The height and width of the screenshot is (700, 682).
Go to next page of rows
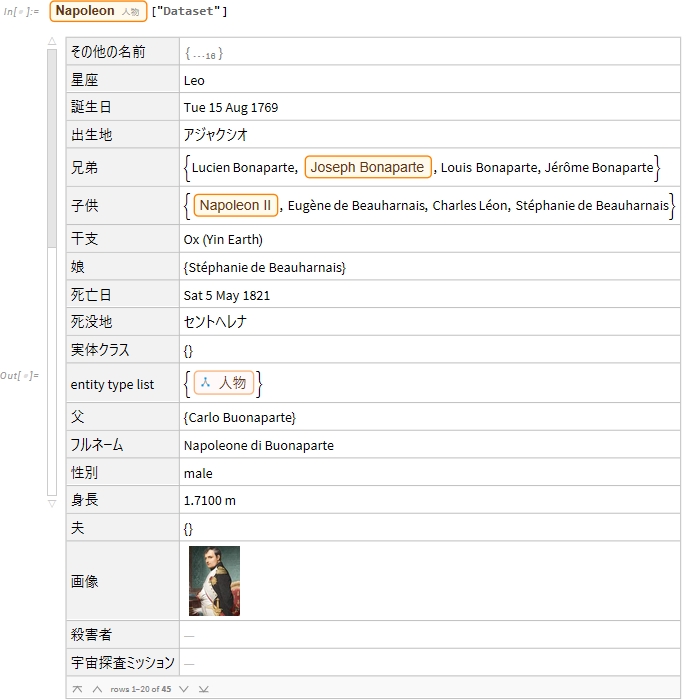click(x=185, y=689)
